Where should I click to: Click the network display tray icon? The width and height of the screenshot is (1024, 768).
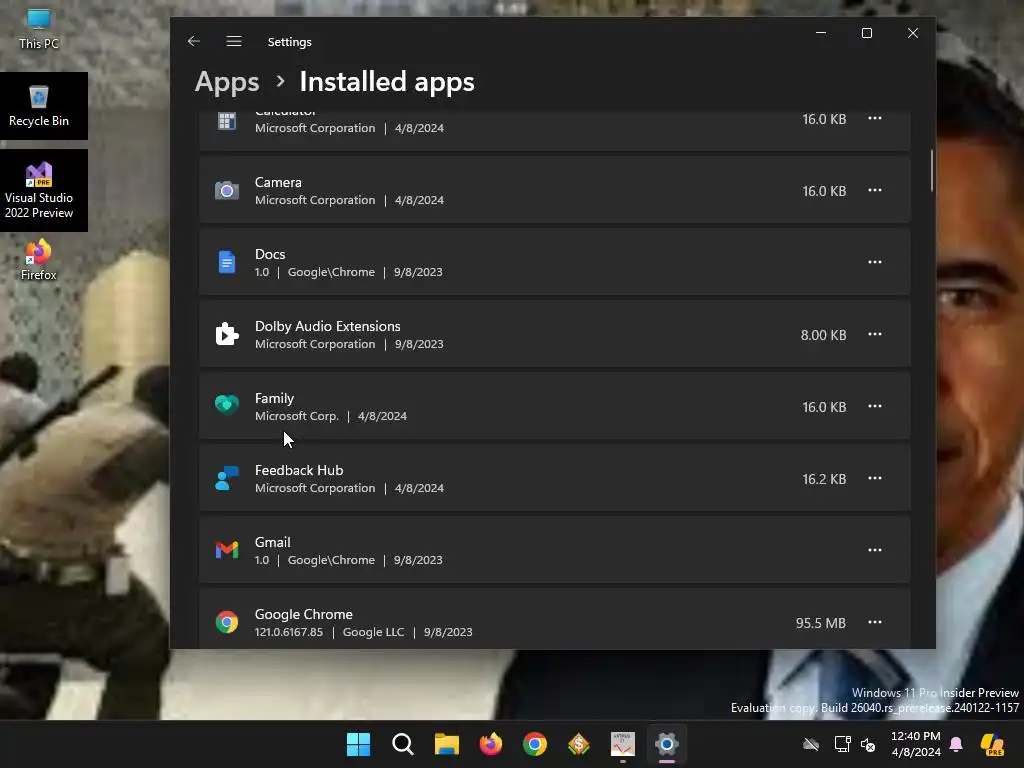pos(842,744)
